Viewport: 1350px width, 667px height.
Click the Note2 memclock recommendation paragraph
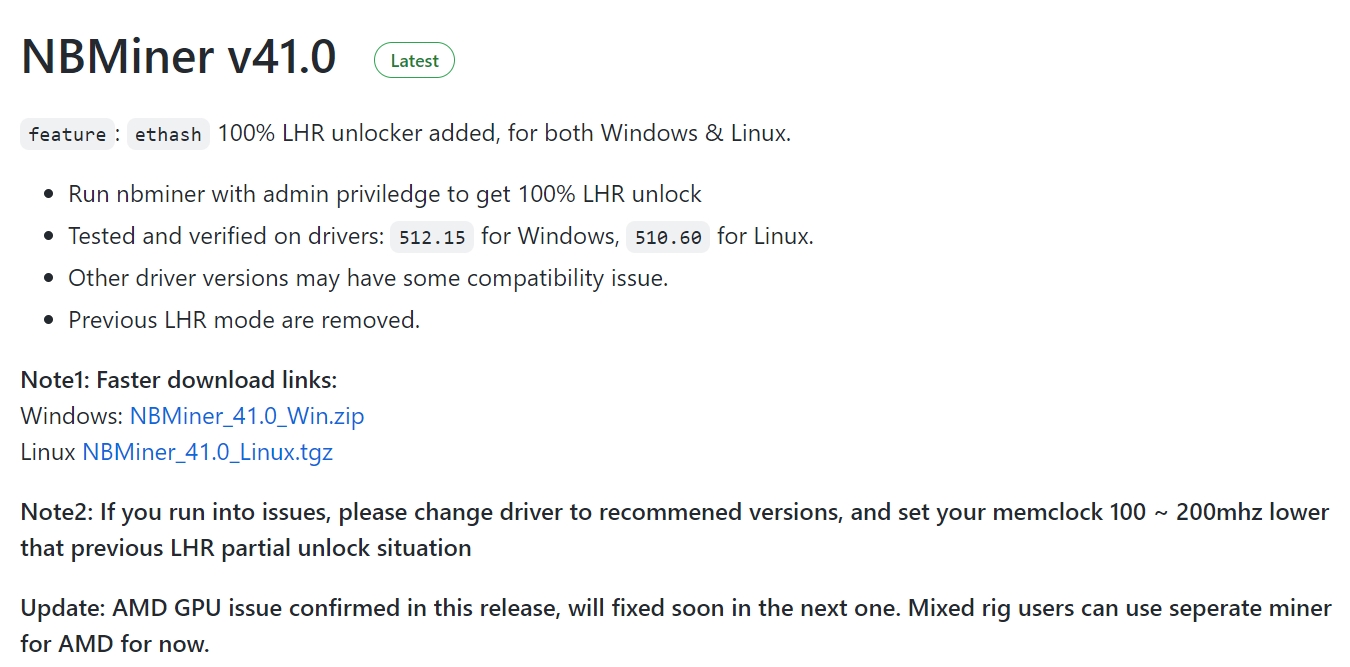[x=675, y=530]
